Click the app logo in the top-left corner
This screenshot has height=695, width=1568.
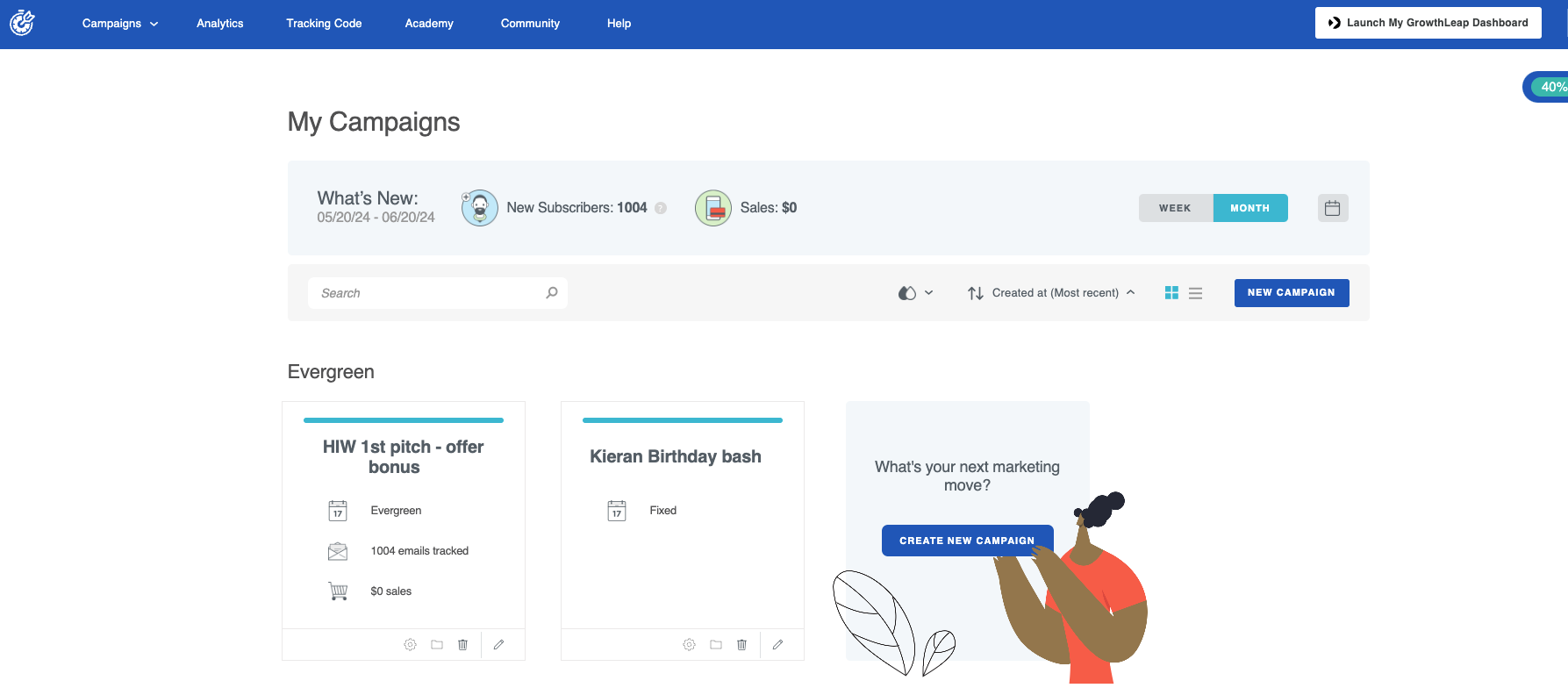coord(22,23)
